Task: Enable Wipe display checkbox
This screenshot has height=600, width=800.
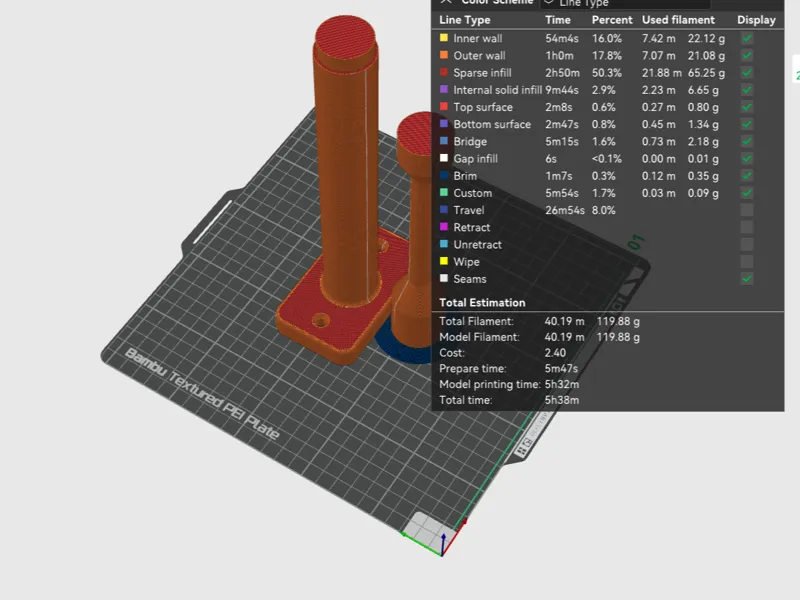Action: pyautogui.click(x=746, y=262)
